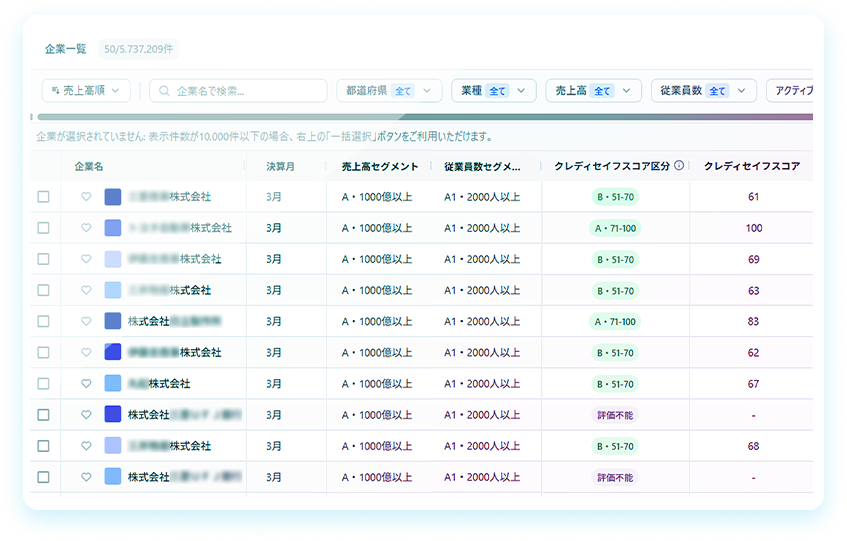This screenshot has height=541, width=847.
Task: Click the heart icon in score 100 row
Action: coord(86,228)
